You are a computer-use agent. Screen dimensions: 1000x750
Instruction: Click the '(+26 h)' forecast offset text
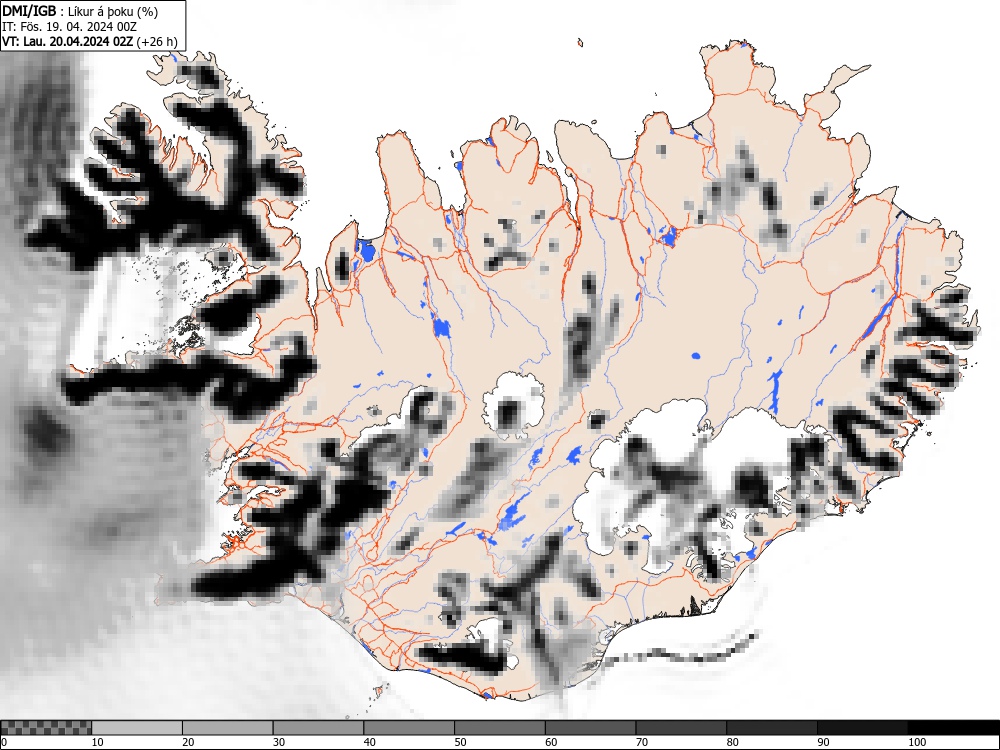point(157,41)
